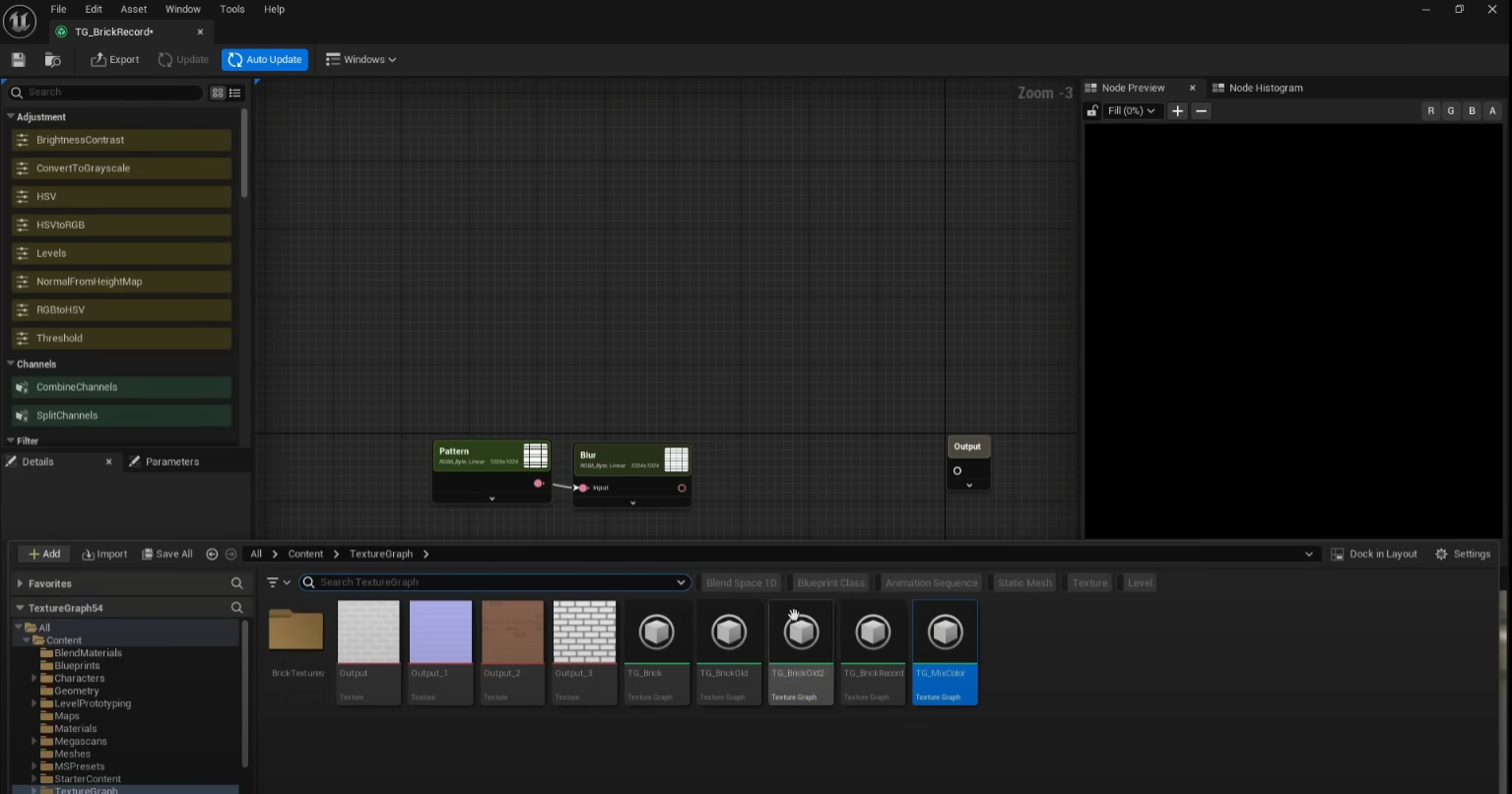Click the Blur node output pin
Image resolution: width=1512 pixels, height=794 pixels.
pos(682,488)
